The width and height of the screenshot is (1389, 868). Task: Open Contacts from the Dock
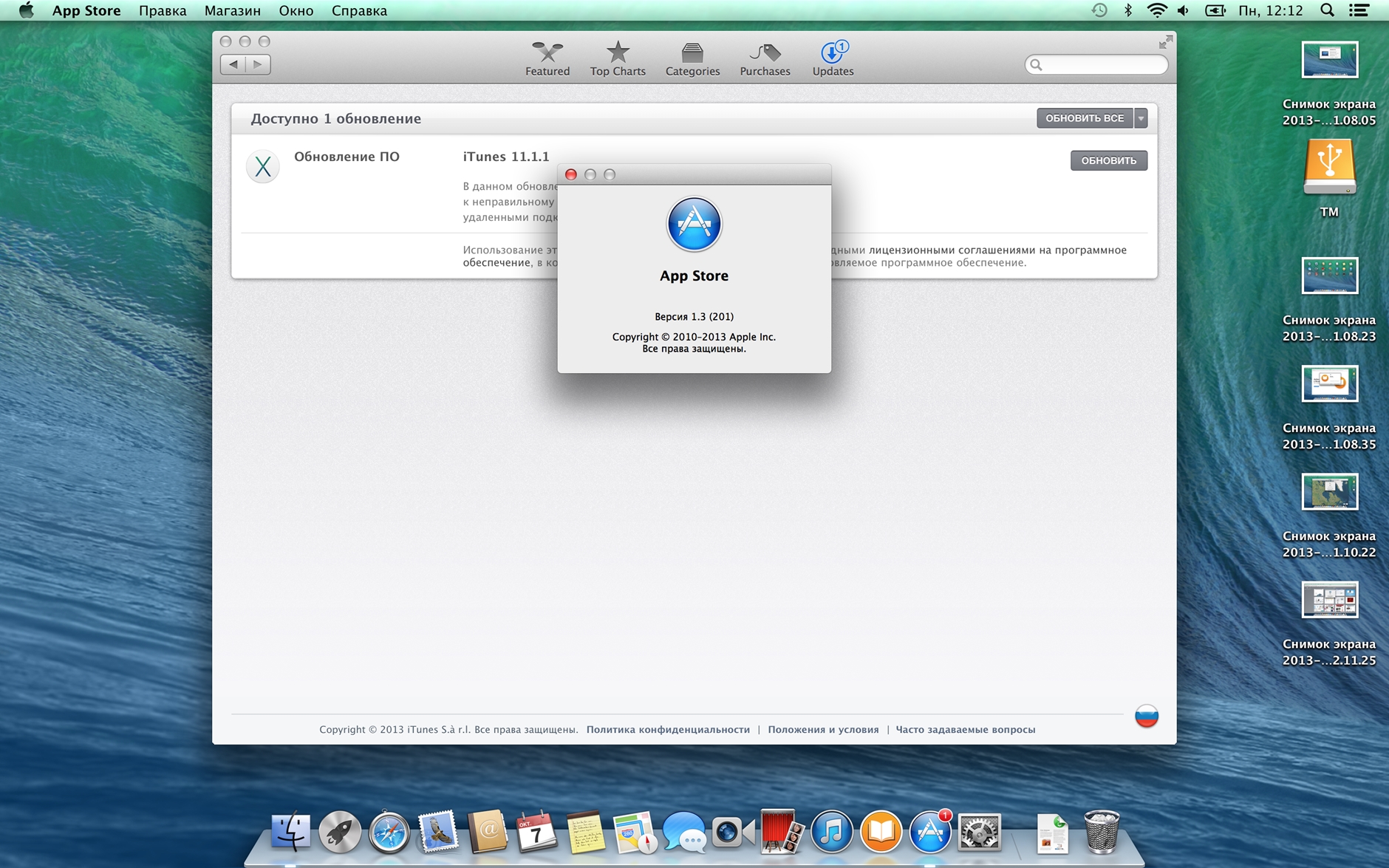pyautogui.click(x=488, y=833)
